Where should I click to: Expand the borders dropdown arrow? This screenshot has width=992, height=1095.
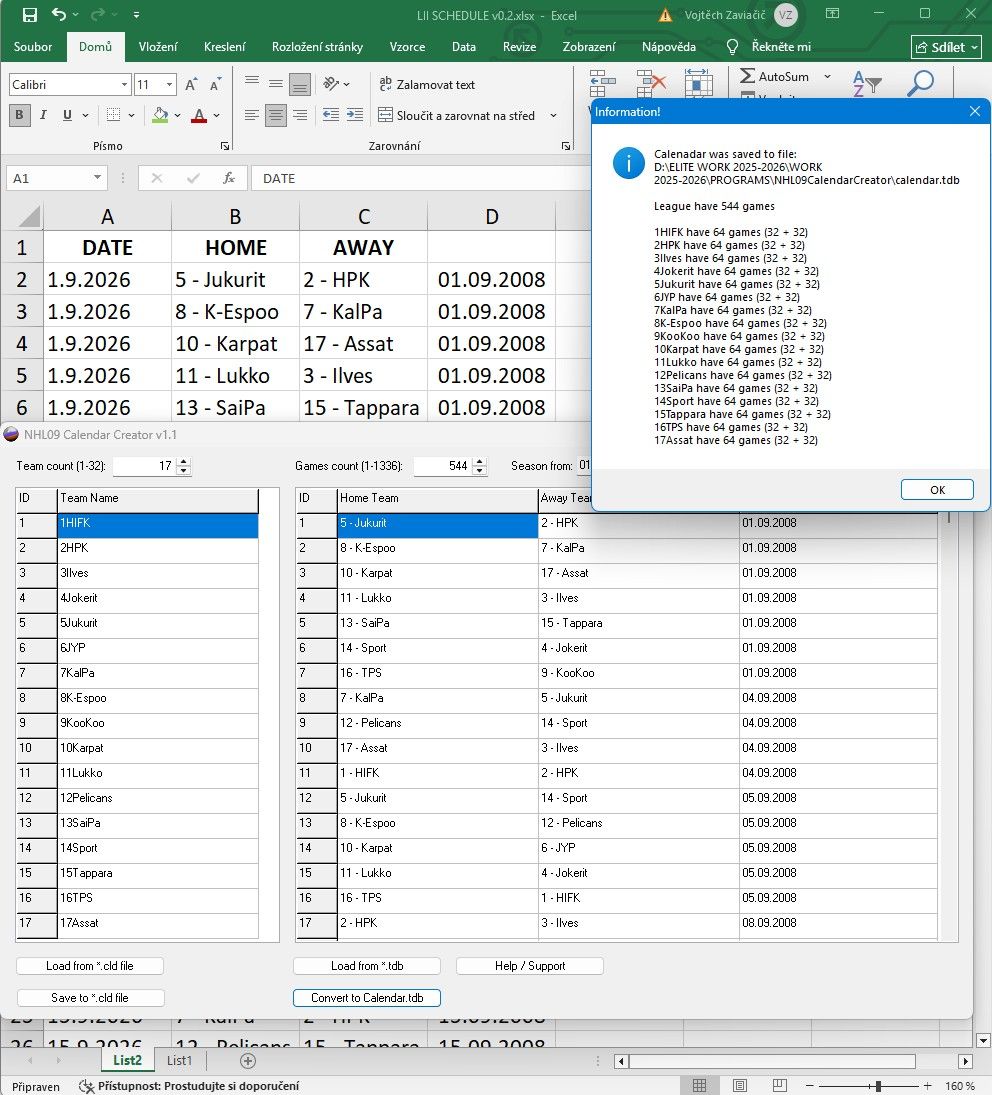point(131,115)
